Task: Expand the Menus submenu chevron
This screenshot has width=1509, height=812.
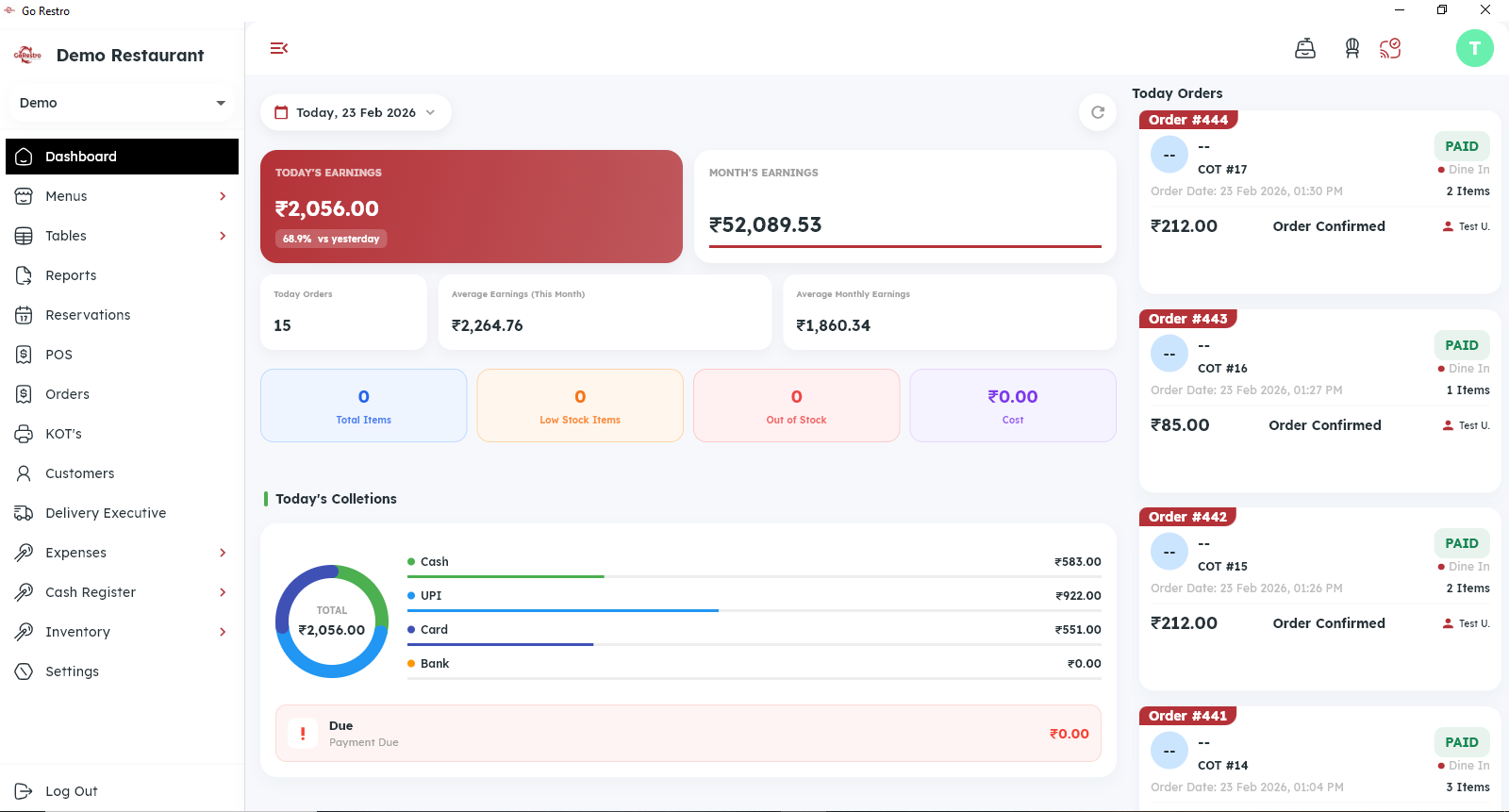Action: (x=223, y=196)
